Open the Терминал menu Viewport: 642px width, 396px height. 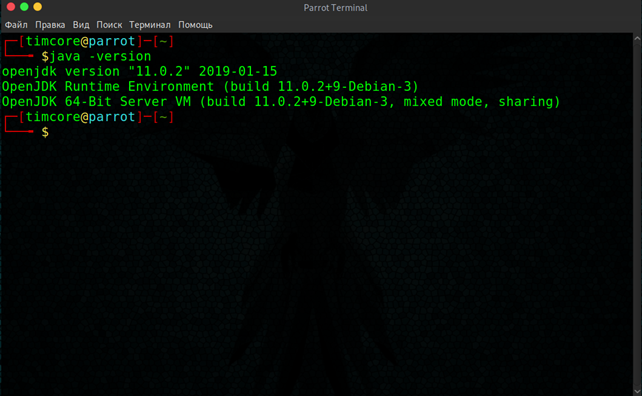pyautogui.click(x=149, y=25)
